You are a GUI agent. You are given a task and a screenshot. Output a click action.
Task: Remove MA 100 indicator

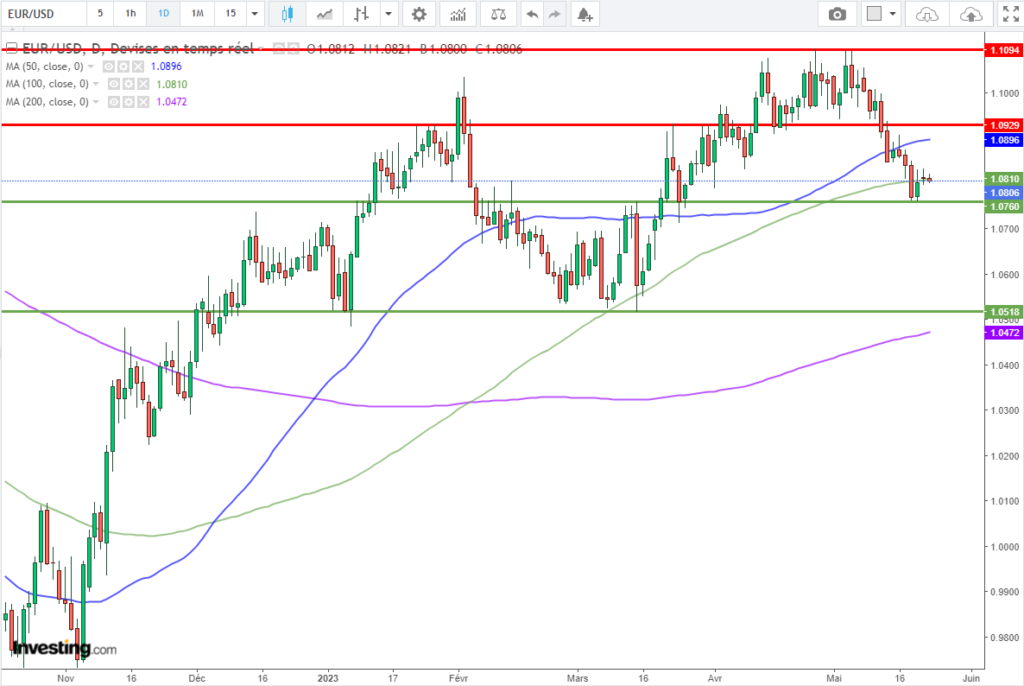pos(143,84)
